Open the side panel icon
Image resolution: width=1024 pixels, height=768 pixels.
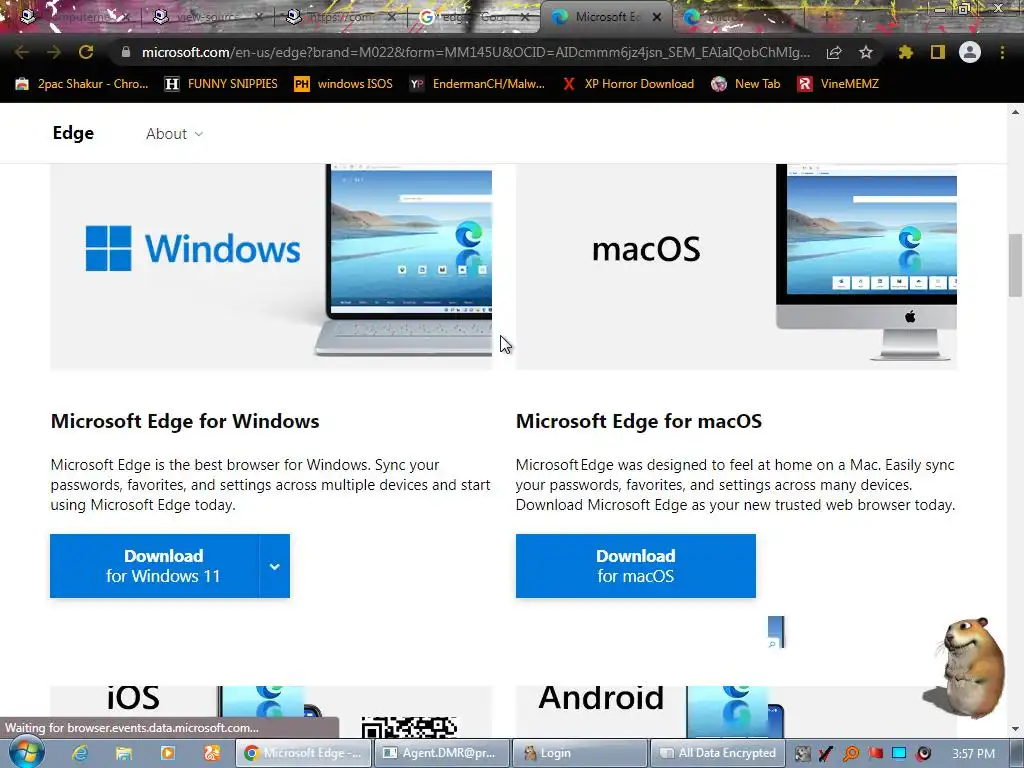938,52
